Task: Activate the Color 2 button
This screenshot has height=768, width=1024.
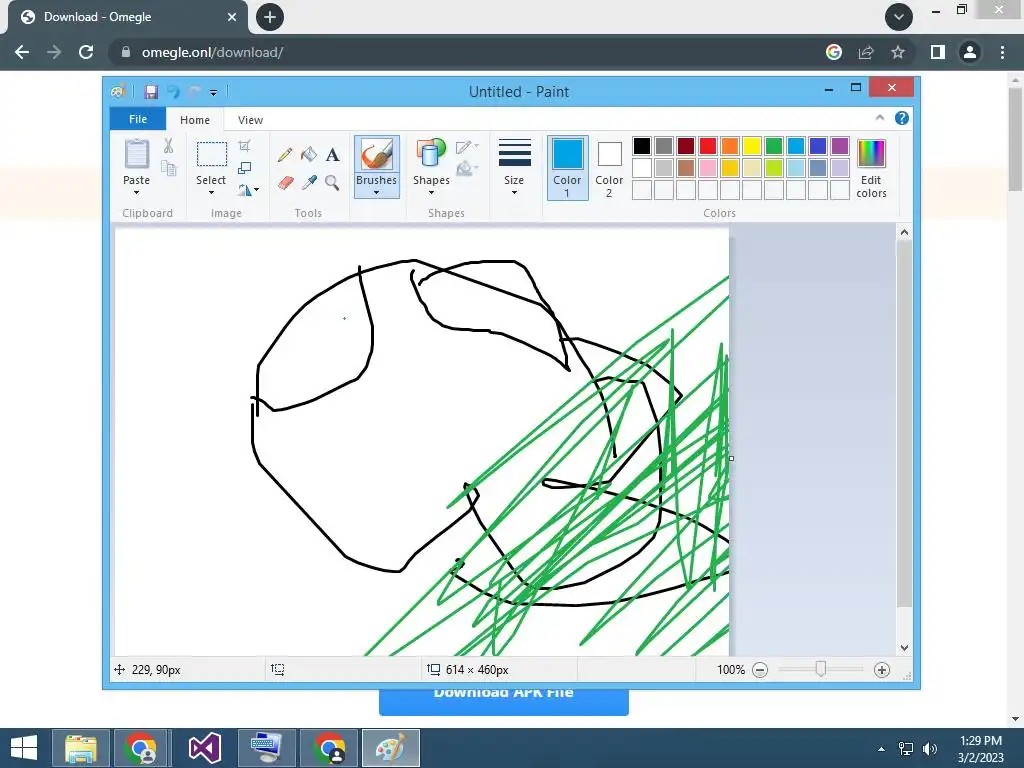Action: point(609,168)
